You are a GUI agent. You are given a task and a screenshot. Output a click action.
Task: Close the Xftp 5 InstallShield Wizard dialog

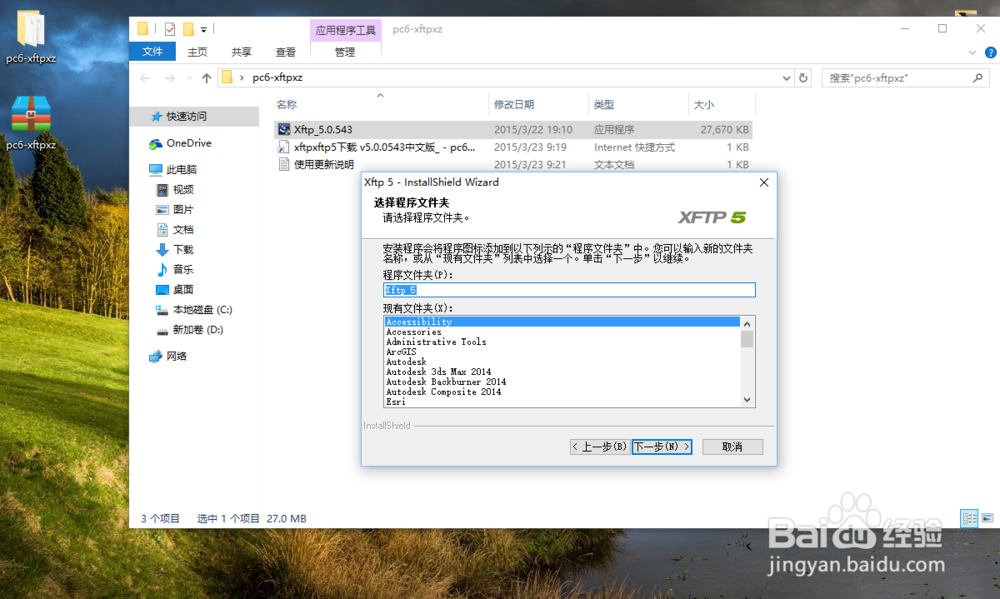click(x=764, y=182)
